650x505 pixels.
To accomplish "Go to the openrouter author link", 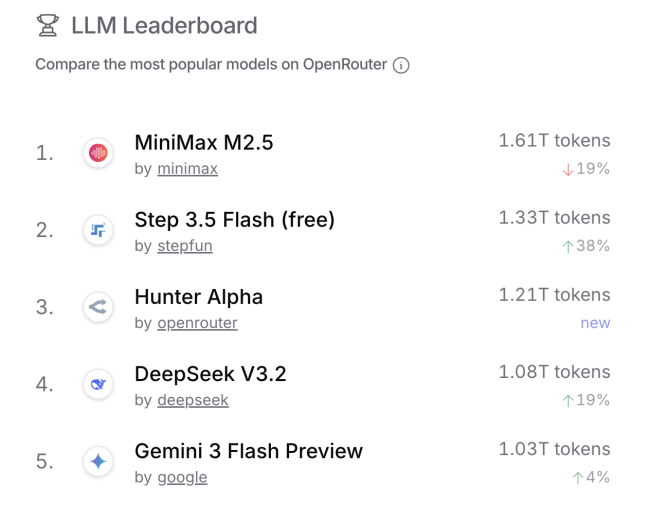I will [x=197, y=323].
